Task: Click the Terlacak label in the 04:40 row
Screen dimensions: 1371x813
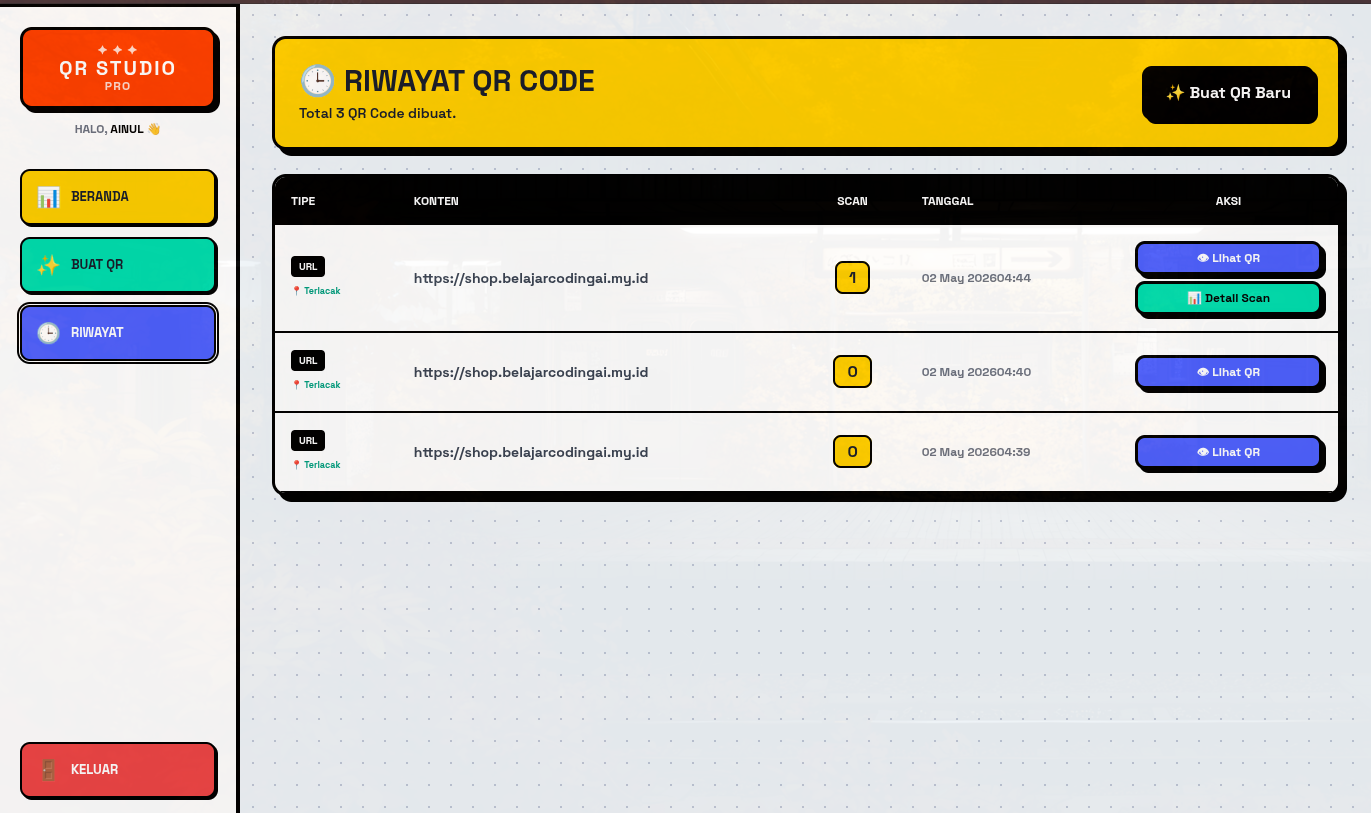Action: pyautogui.click(x=316, y=385)
